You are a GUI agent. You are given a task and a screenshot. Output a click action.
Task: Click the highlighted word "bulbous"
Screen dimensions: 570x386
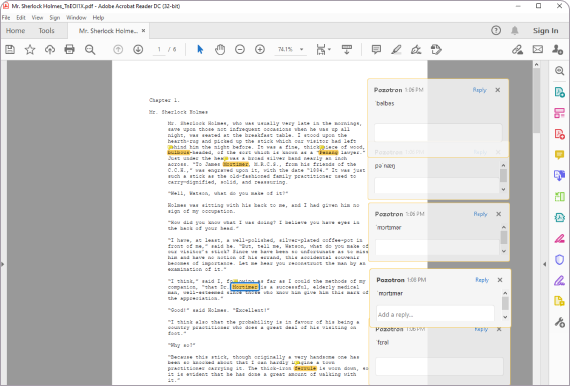[178, 153]
